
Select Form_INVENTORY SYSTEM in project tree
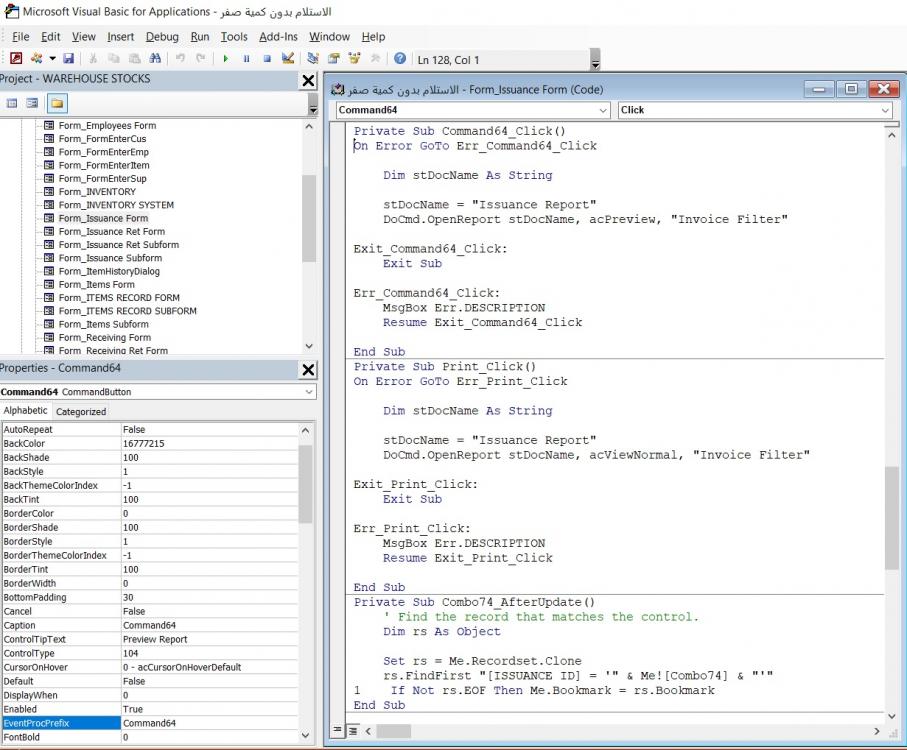click(116, 205)
